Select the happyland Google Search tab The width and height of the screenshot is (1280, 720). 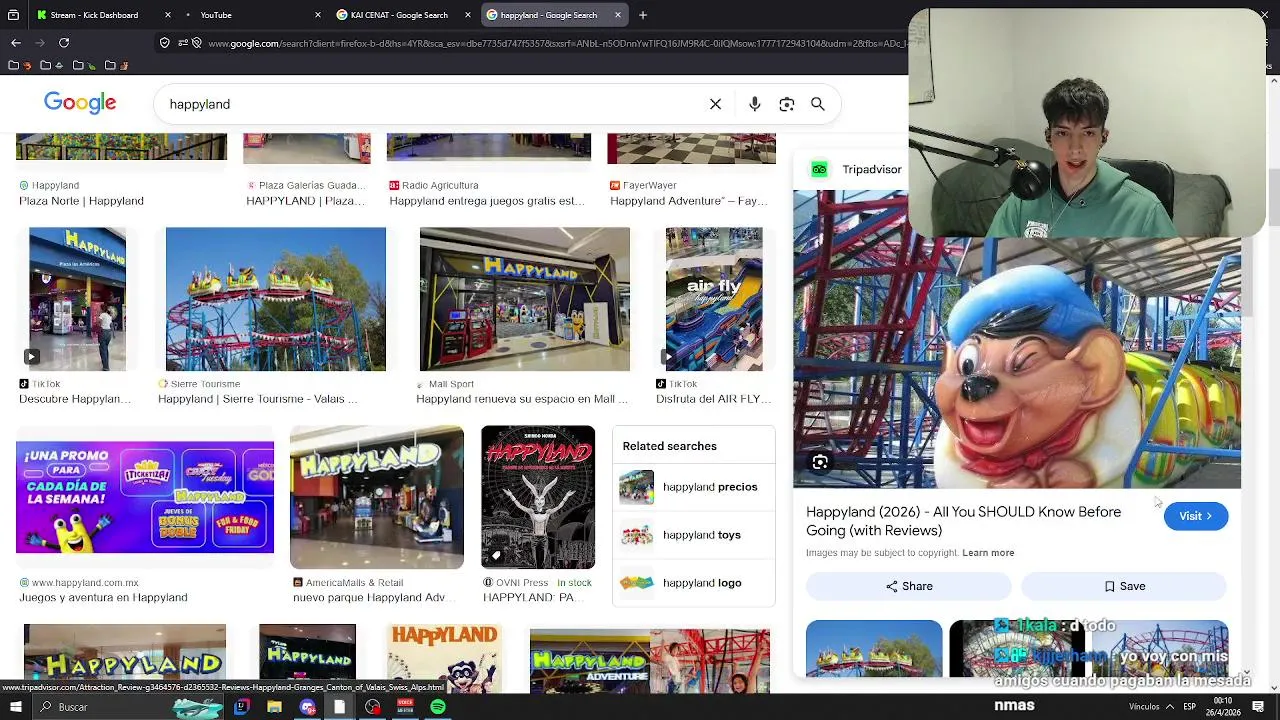coord(555,15)
